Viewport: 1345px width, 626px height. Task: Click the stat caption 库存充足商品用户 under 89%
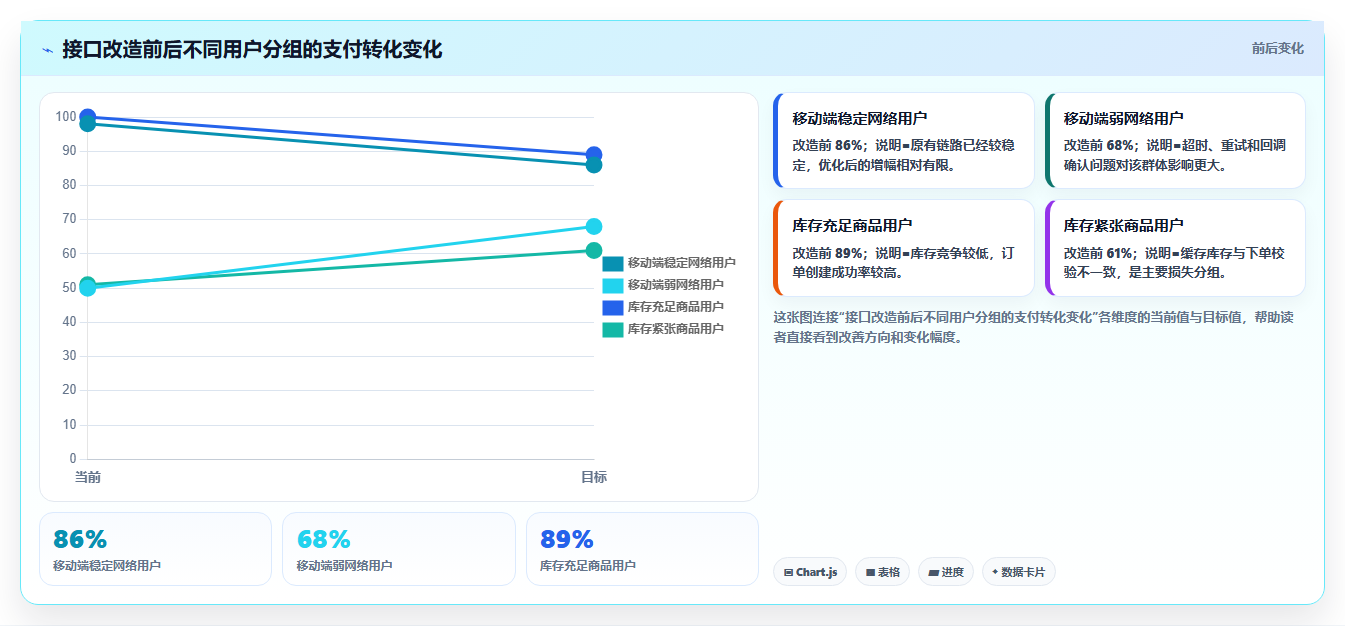(x=588, y=566)
